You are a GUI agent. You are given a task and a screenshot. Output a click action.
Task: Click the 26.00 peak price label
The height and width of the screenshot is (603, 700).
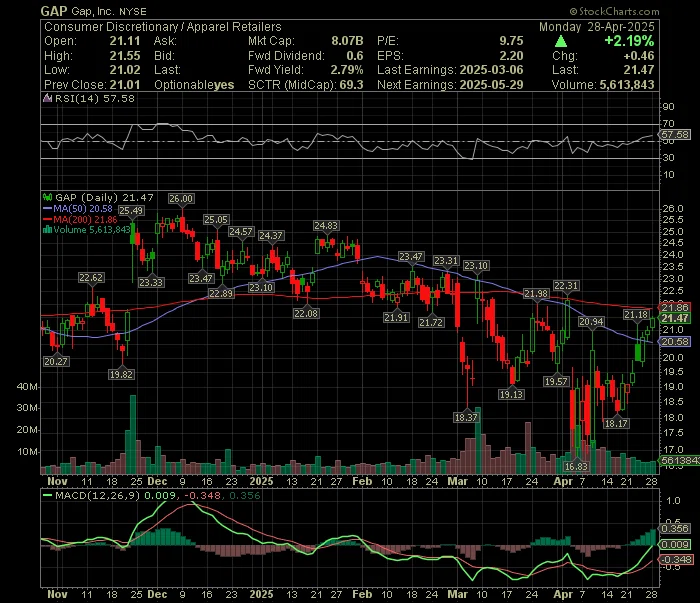click(181, 199)
